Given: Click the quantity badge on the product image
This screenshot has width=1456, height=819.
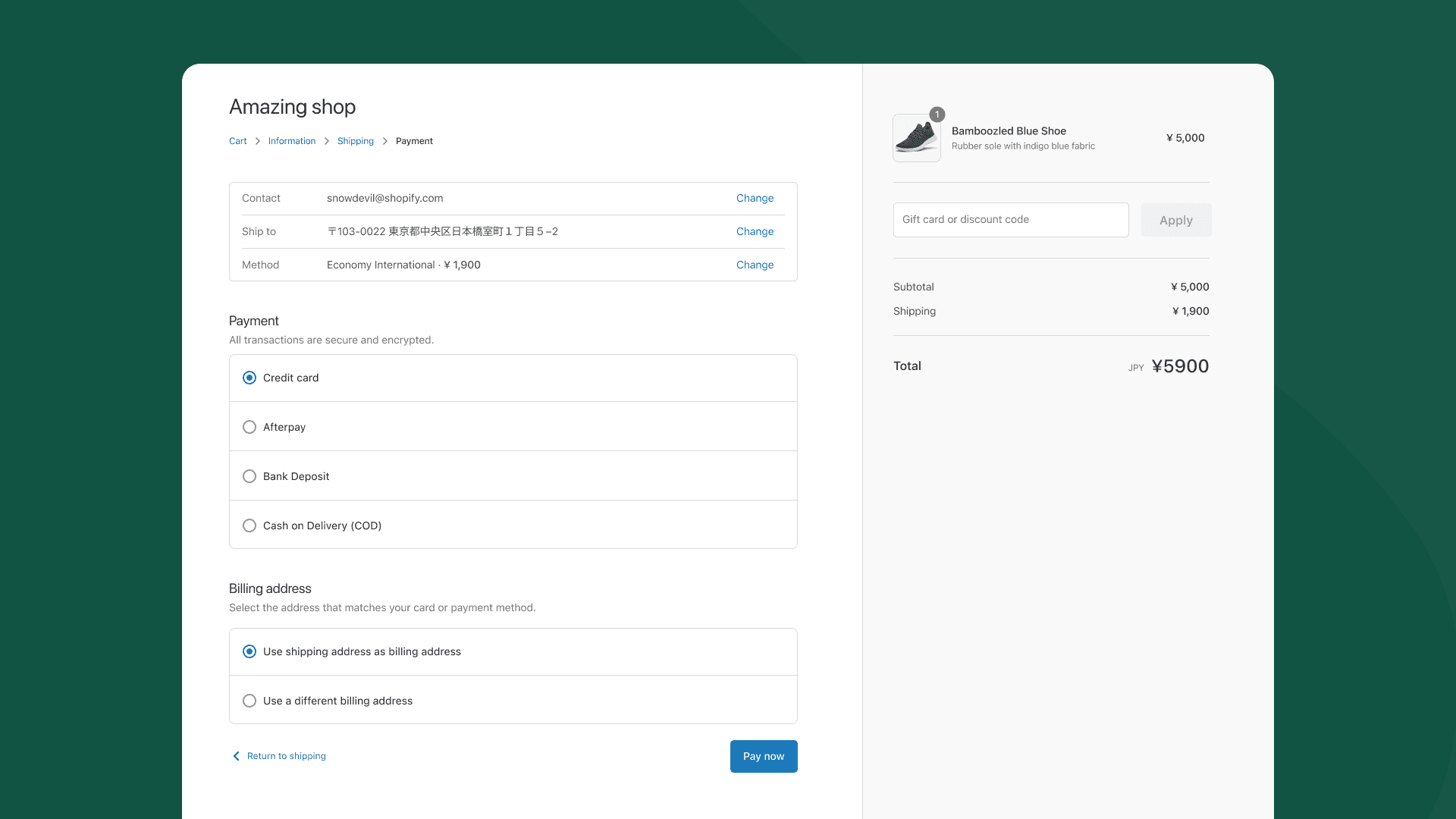Looking at the screenshot, I should 937,115.
